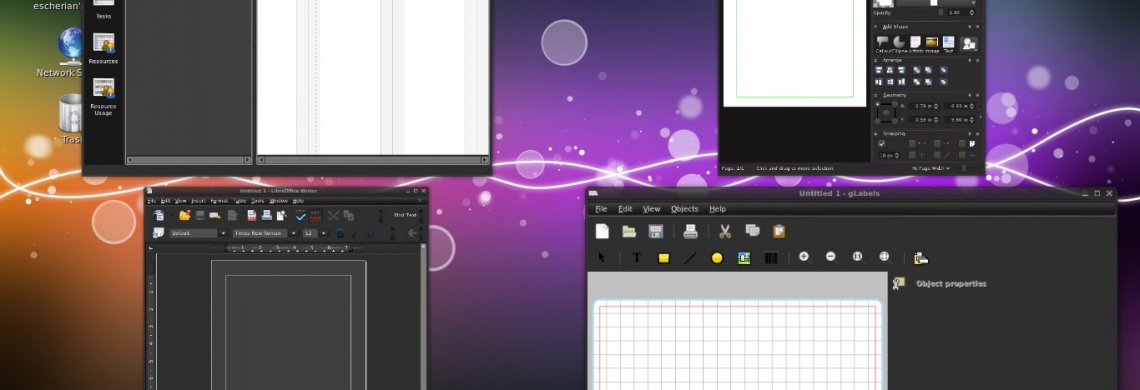The image size is (1140, 390).
Task: Click the Resource Usage sidebar item
Action: [103, 97]
